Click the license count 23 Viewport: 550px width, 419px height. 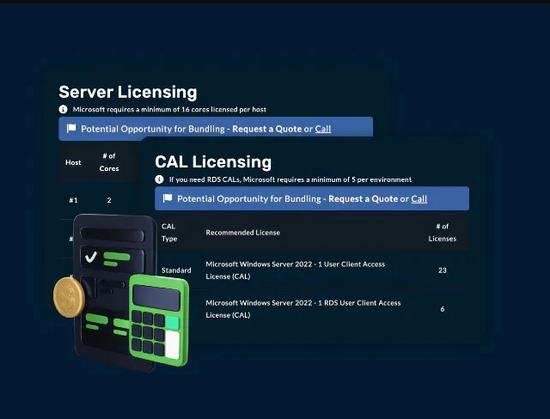(442, 270)
